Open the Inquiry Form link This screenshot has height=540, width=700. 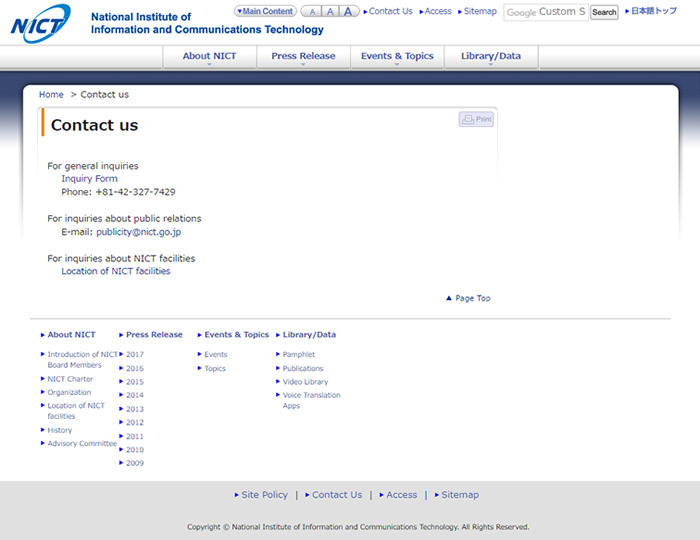tap(89, 179)
